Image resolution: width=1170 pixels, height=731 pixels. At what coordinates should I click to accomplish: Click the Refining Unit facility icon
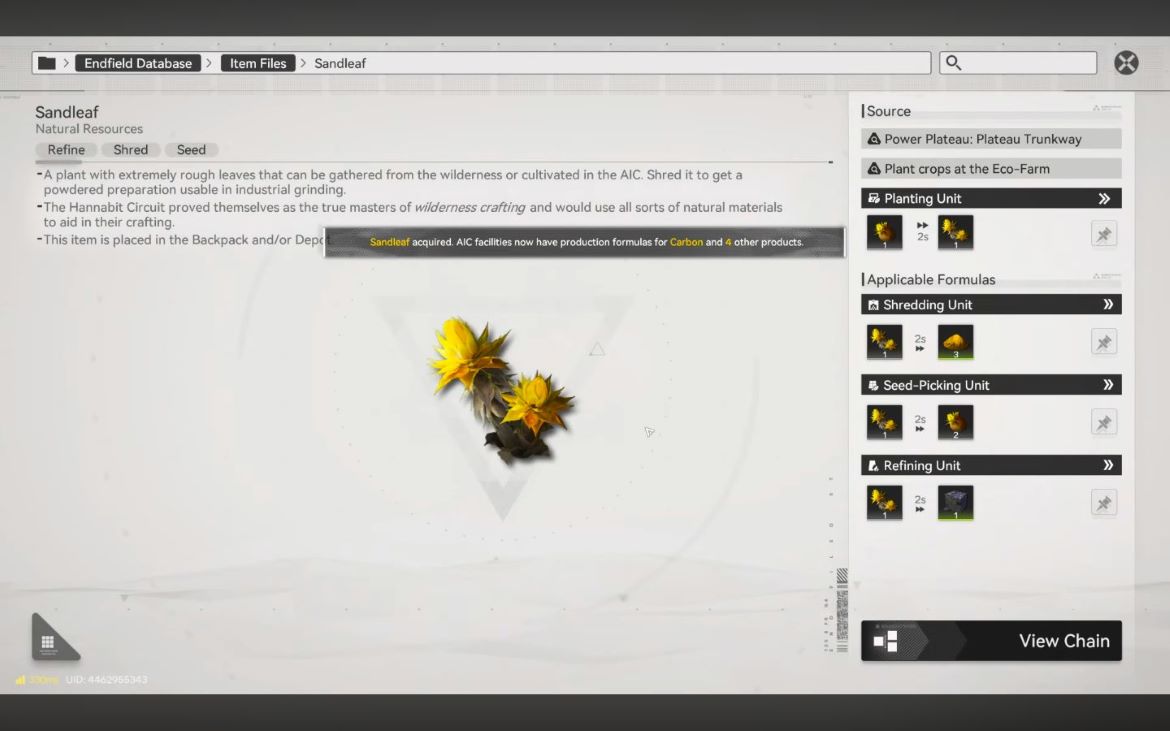tap(873, 466)
